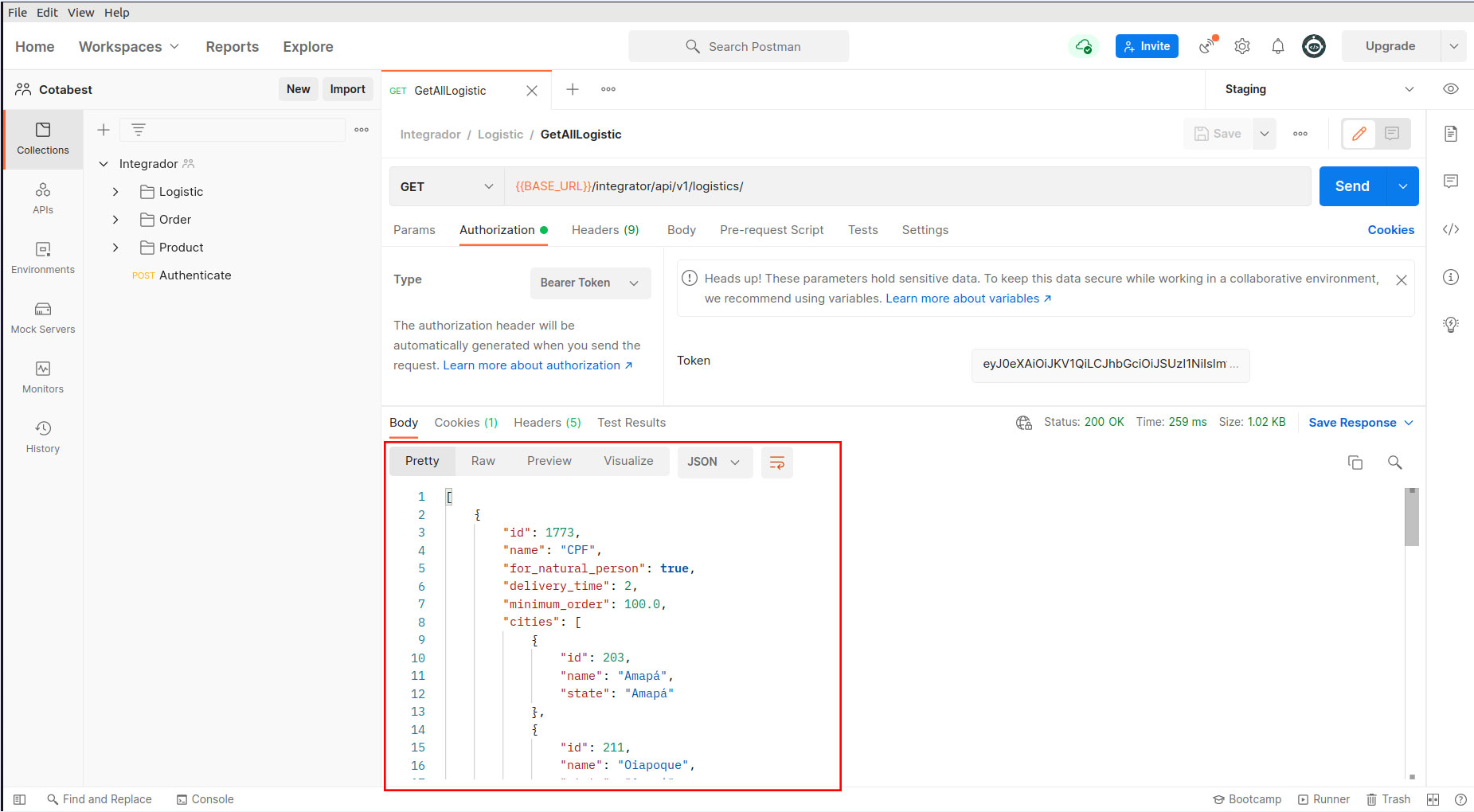
Task: Click the network globe icon near status
Action: pos(1024,423)
